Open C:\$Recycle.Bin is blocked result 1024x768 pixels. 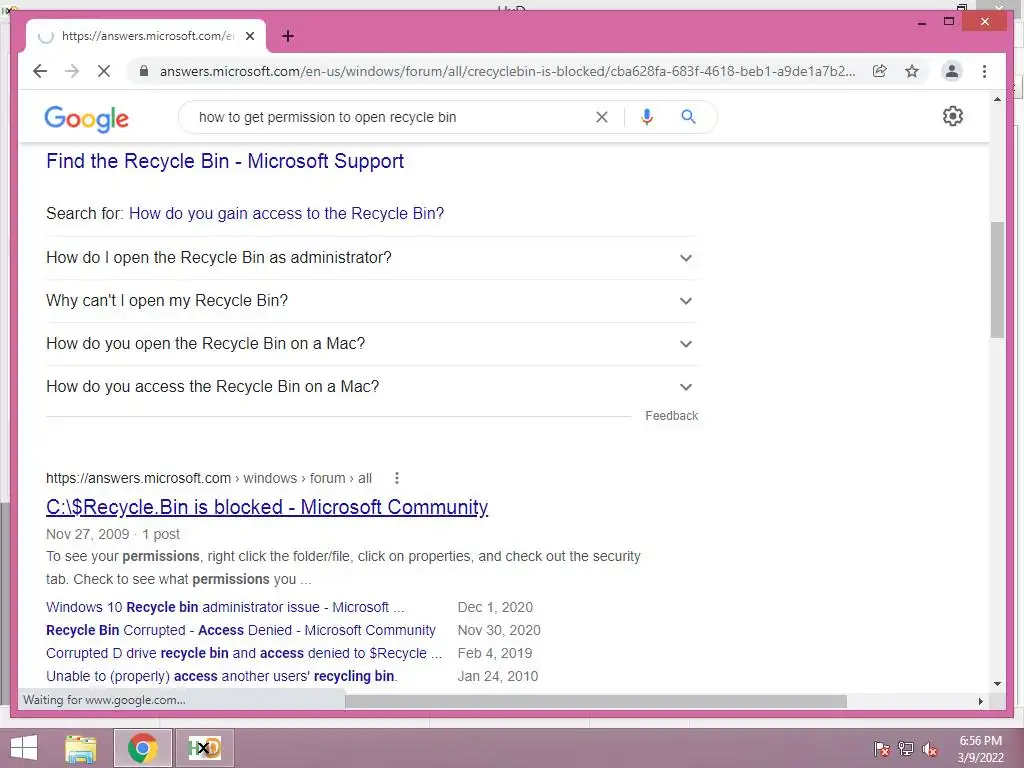(x=267, y=507)
